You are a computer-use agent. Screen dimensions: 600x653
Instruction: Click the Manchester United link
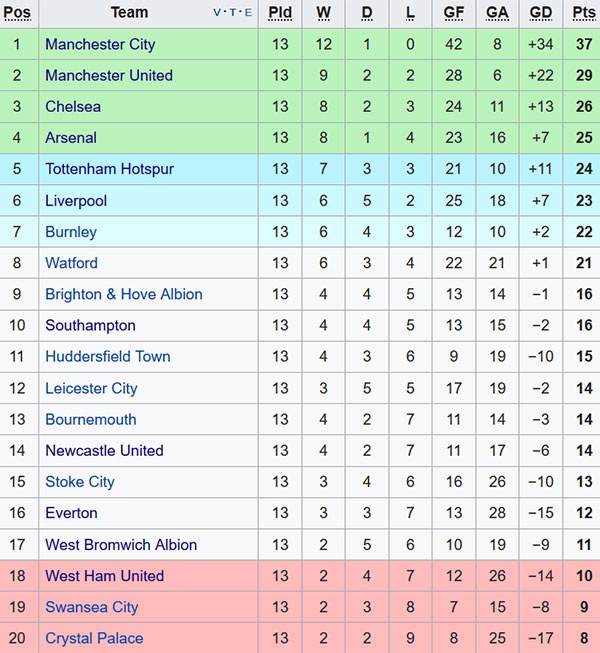click(108, 75)
